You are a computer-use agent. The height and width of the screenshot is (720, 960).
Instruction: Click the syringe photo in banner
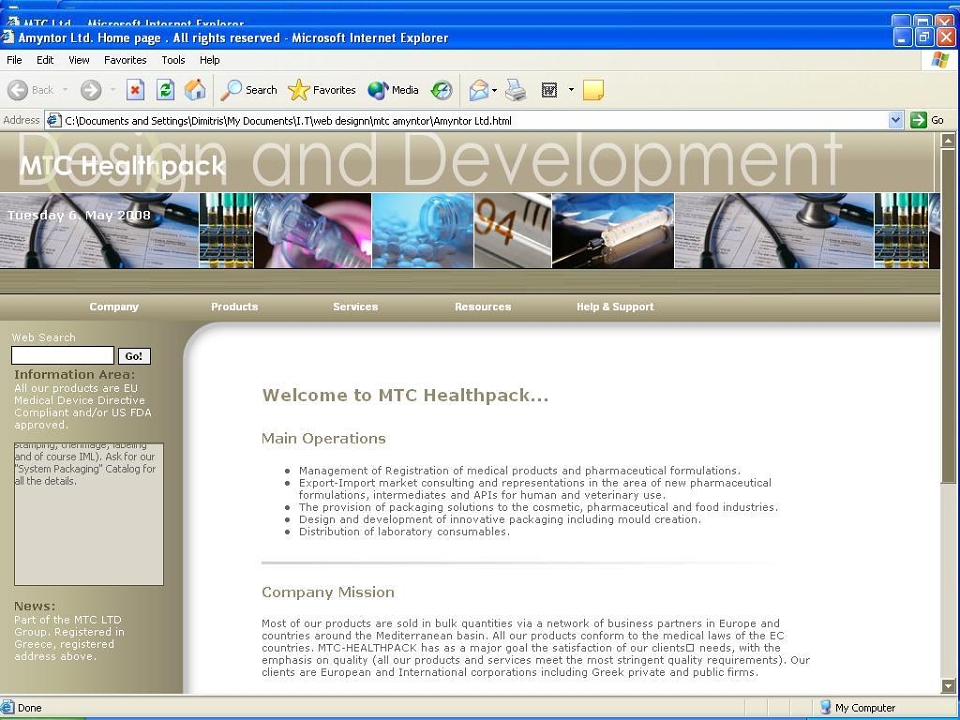tap(613, 231)
